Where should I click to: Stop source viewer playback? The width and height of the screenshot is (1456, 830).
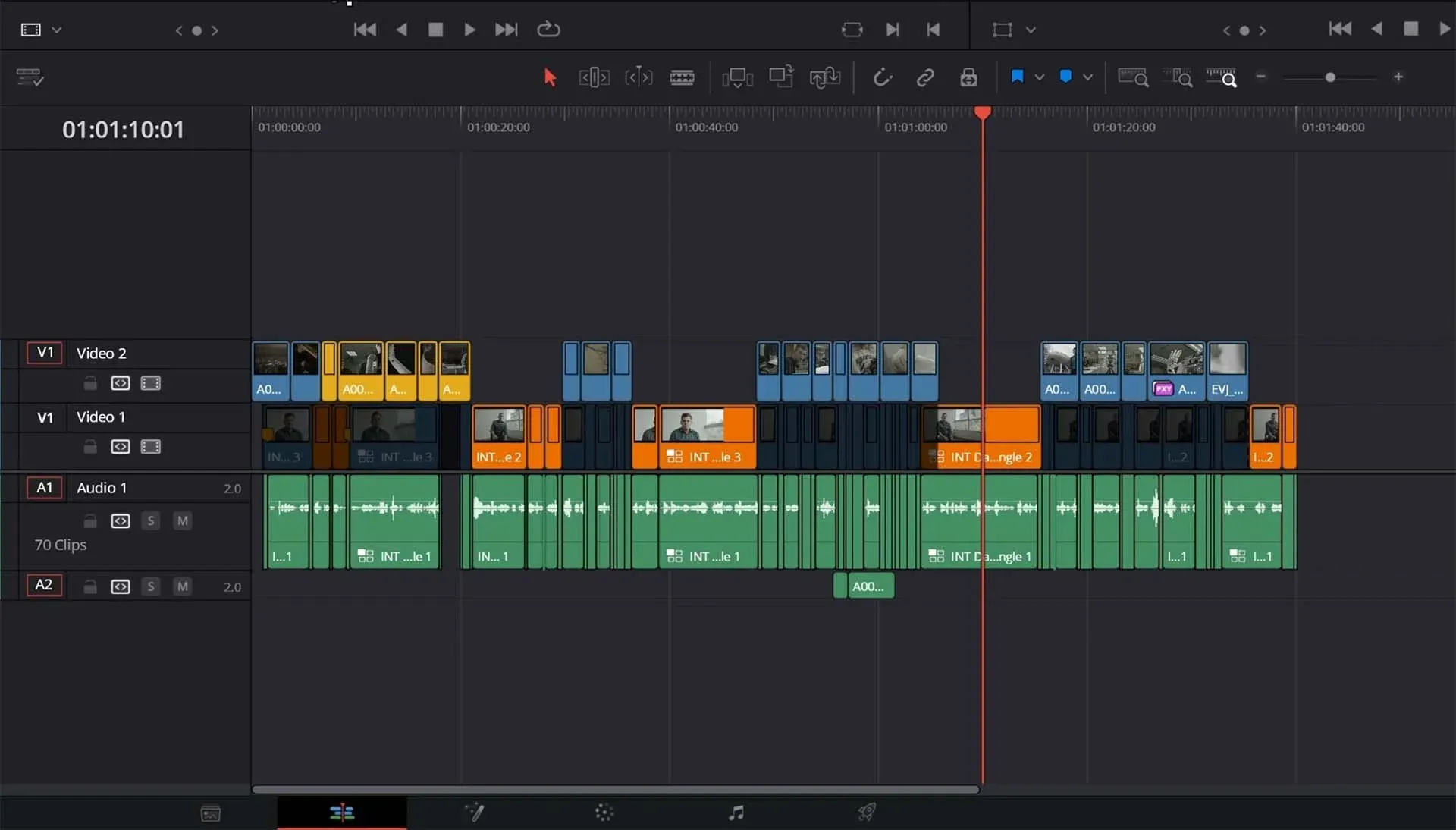click(x=435, y=30)
